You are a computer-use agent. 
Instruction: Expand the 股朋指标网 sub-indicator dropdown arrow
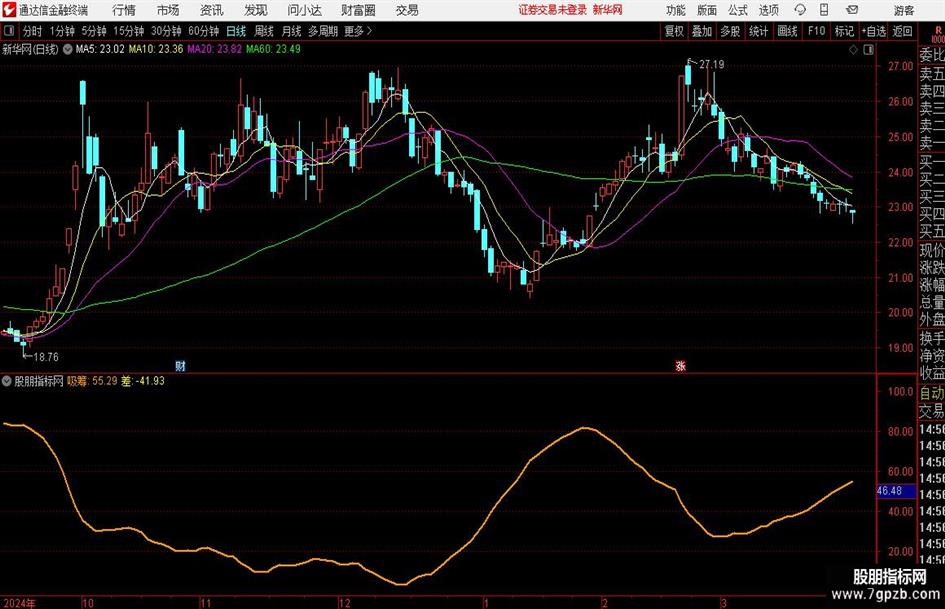tap(7, 381)
